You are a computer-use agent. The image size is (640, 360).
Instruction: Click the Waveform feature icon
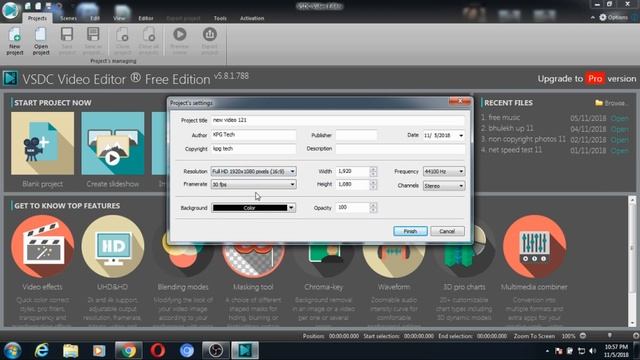[393, 260]
